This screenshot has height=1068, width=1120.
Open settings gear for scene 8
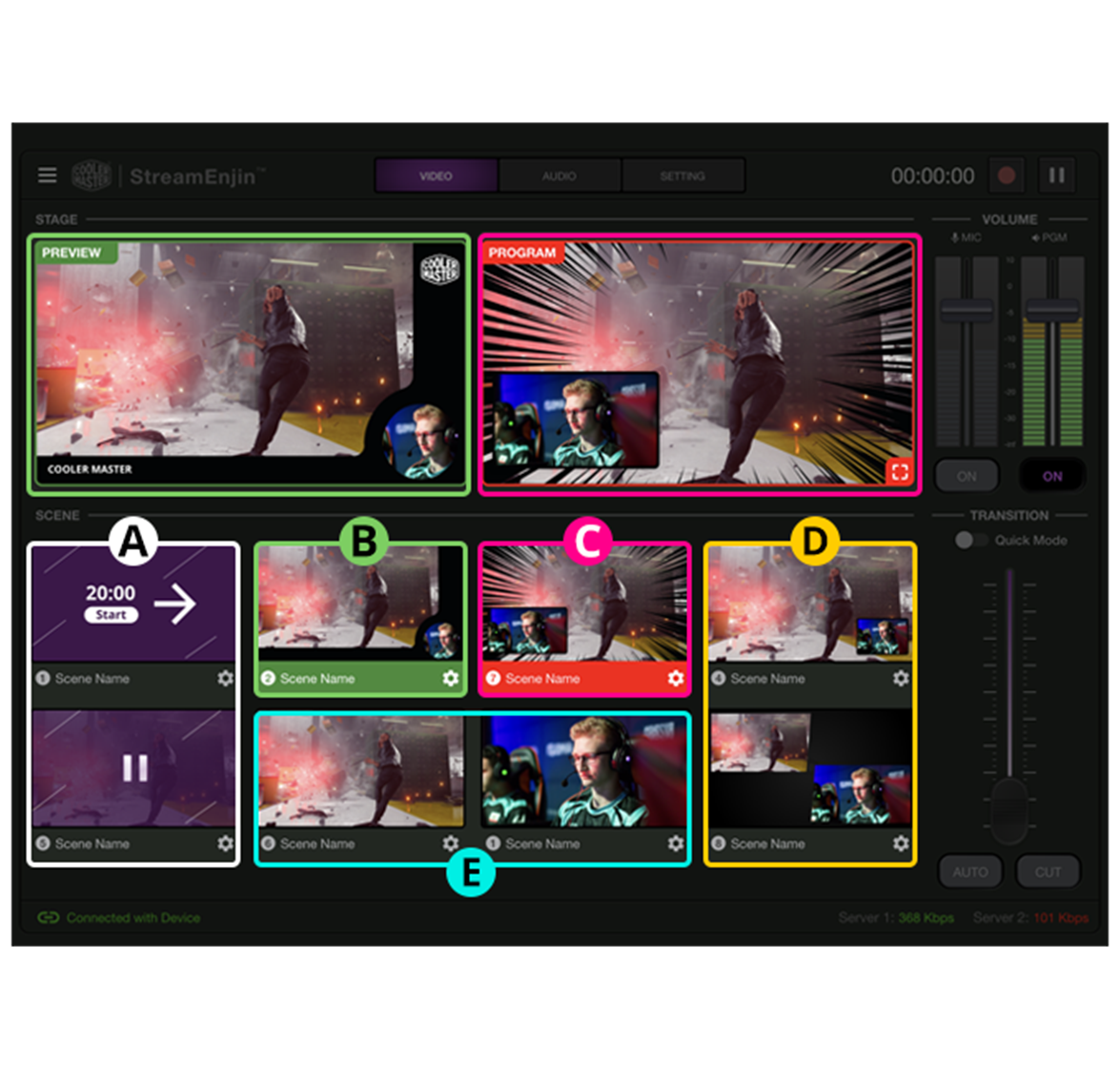coord(901,844)
